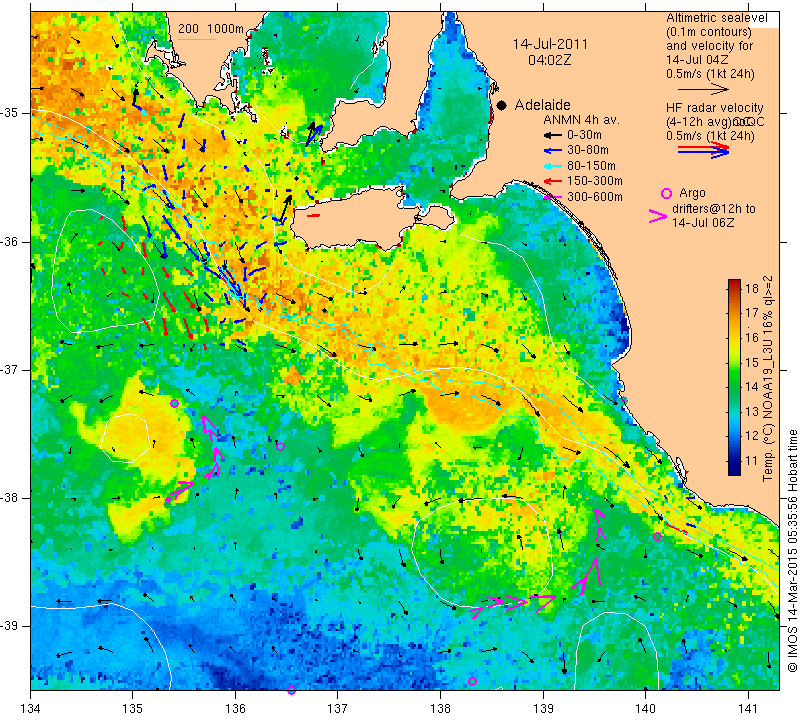Click the 0-30m depth label

pyautogui.click(x=584, y=136)
